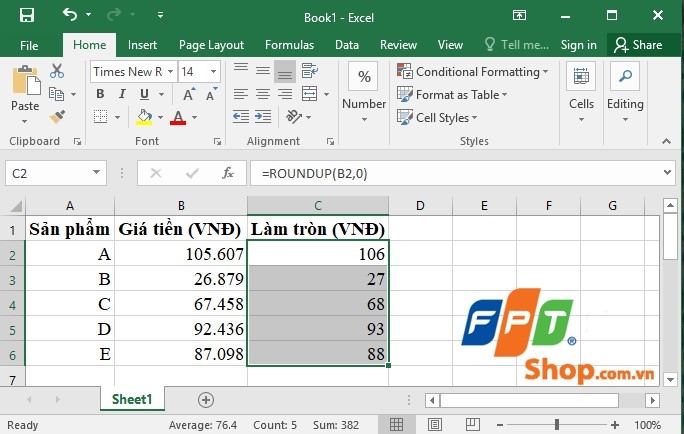
Task: Customize Quick Access Toolbar arrow
Action: (161, 15)
